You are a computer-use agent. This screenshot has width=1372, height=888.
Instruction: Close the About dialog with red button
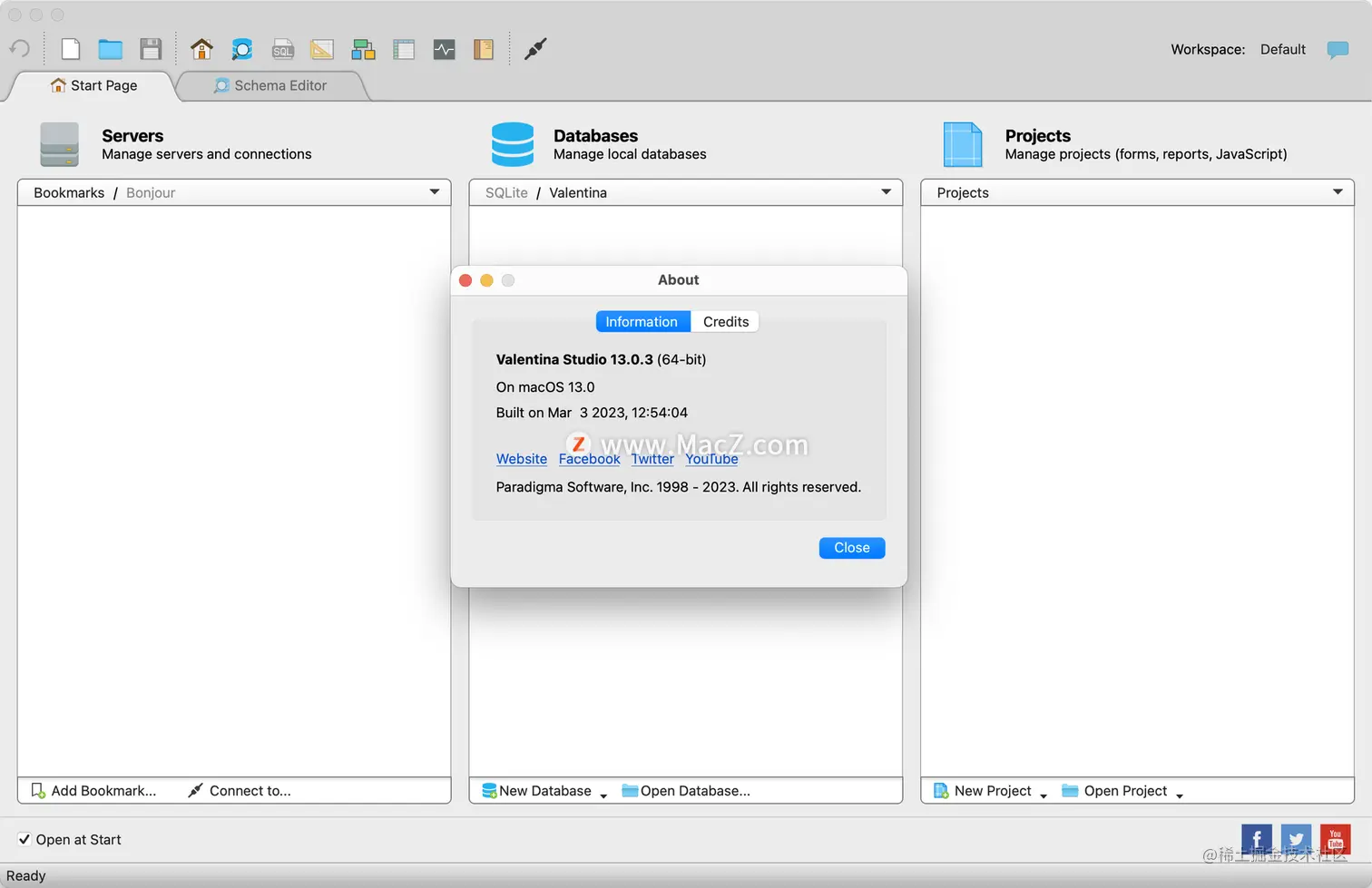pyautogui.click(x=465, y=280)
